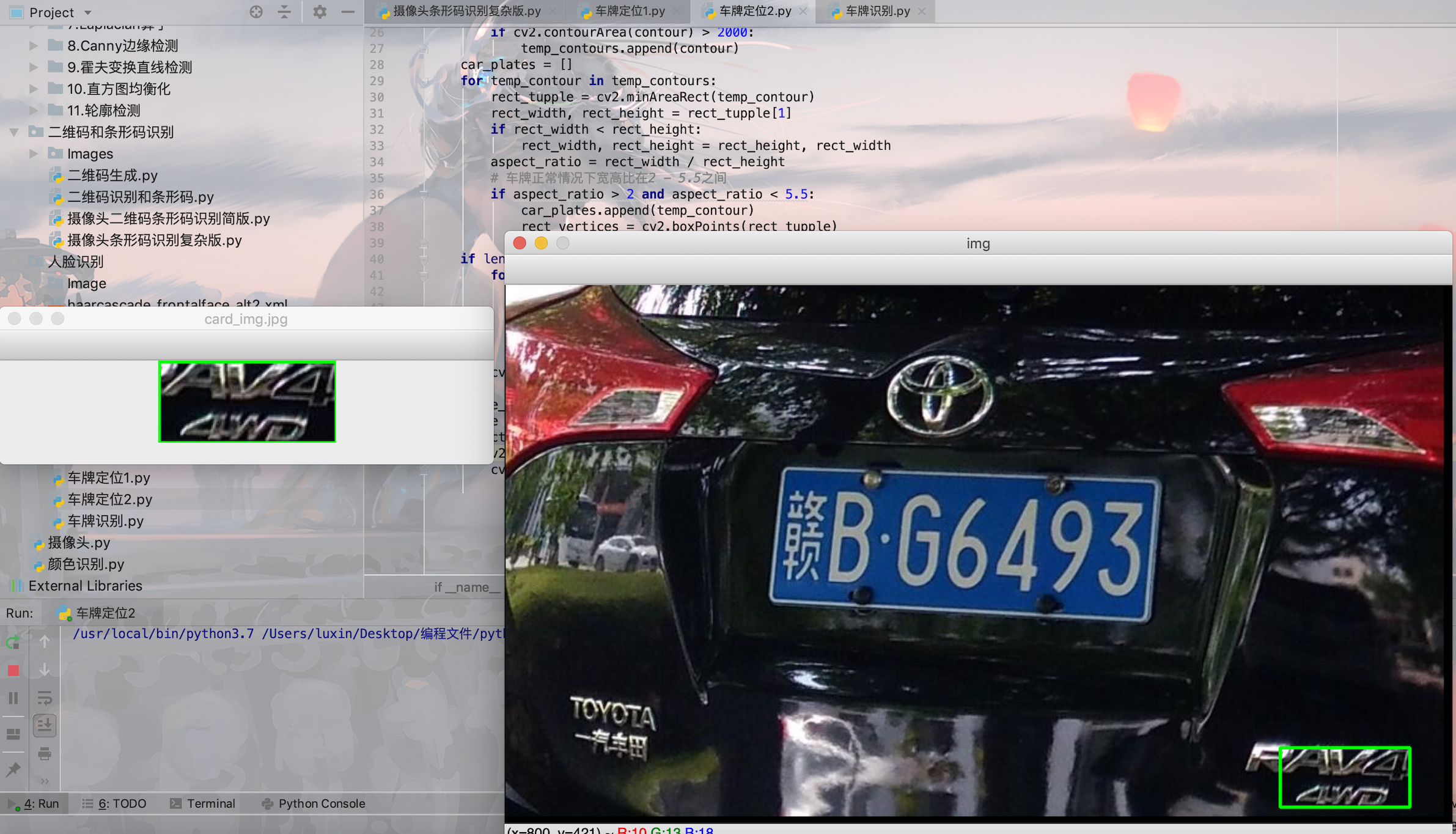Viewport: 1456px width, 834px height.
Task: Click the up arrow in Run toolbar
Action: coord(45,642)
